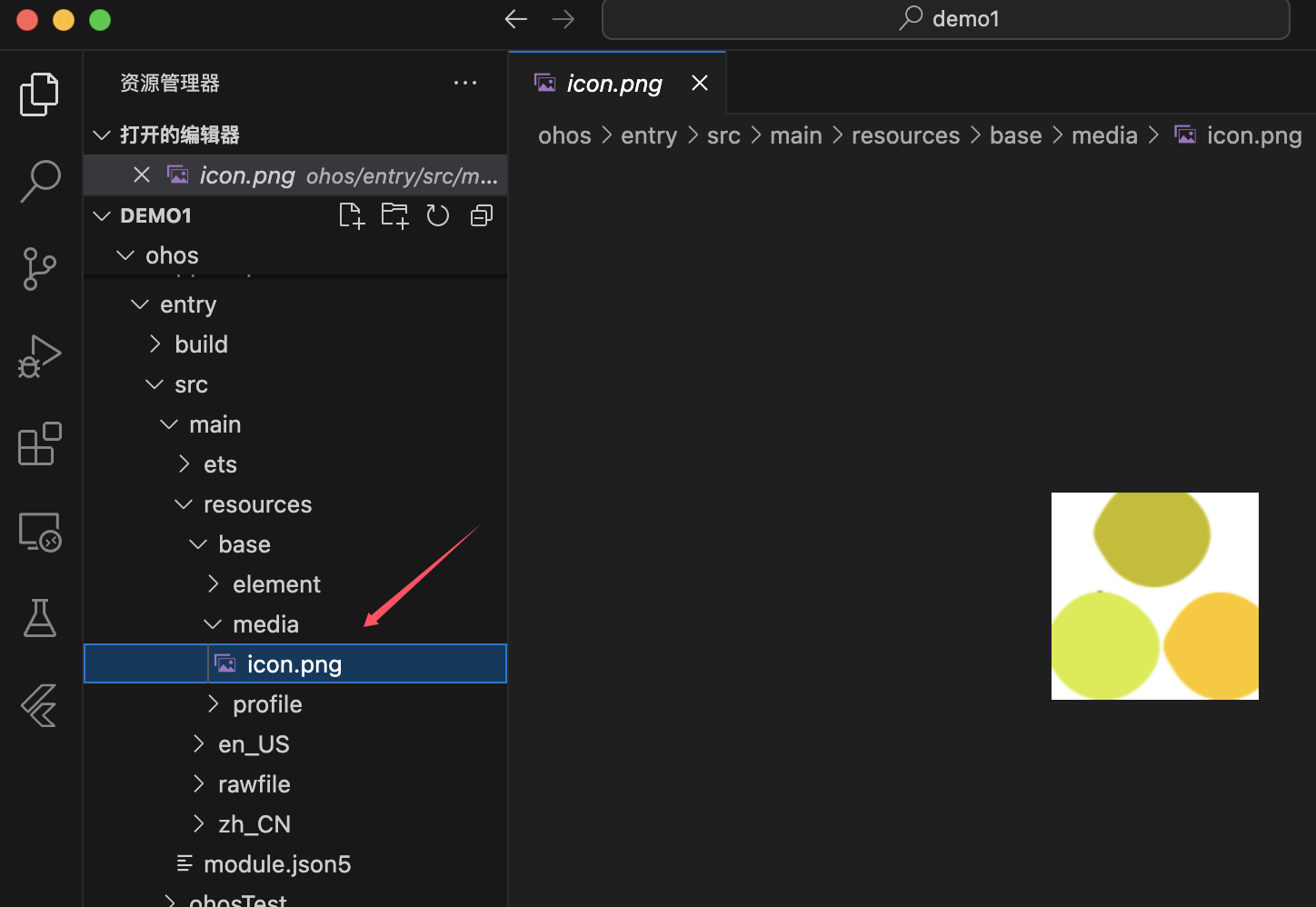Collapse the ohos folder
Screen dimensions: 1316x907
point(295,255)
